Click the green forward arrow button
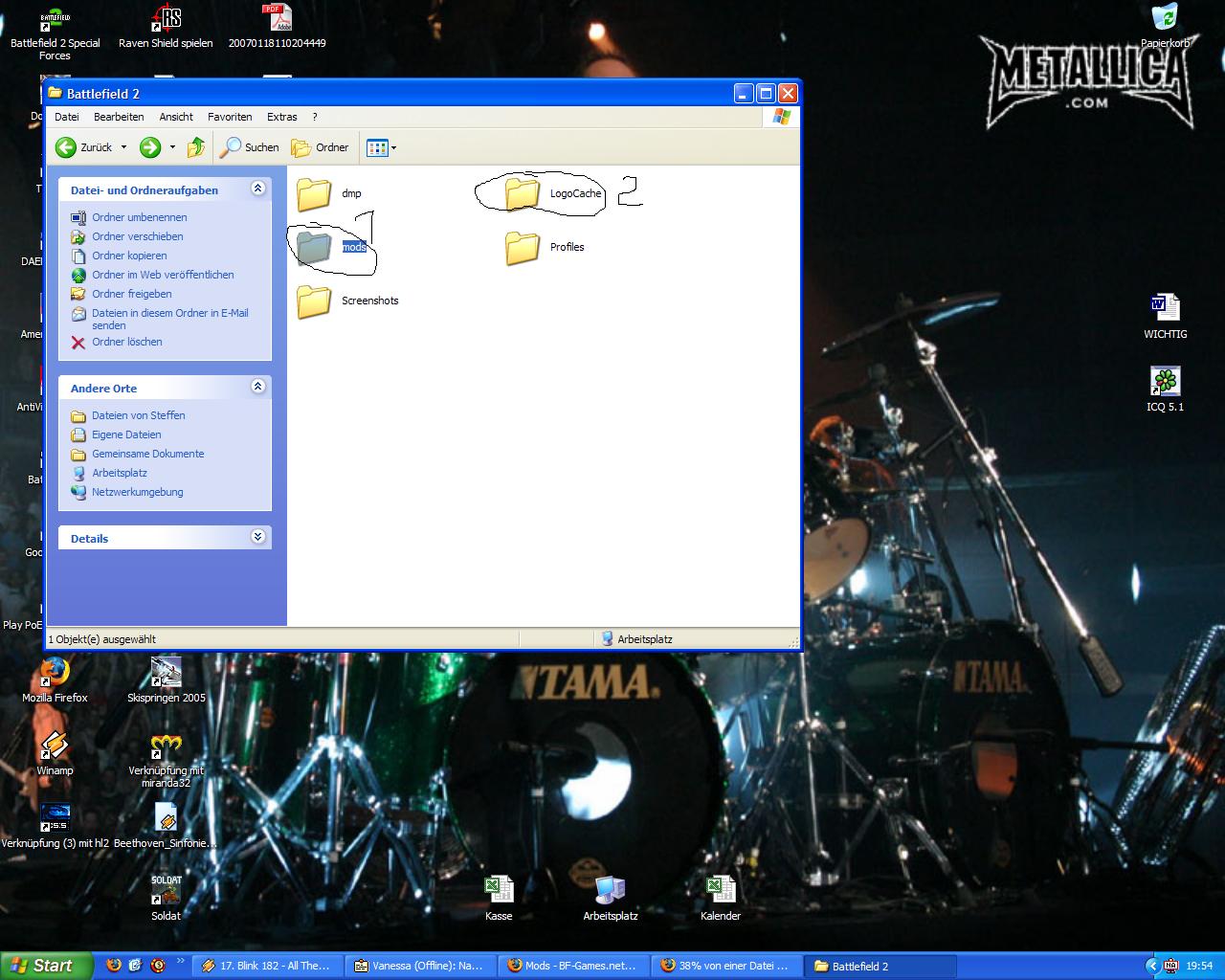Viewport: 1225px width, 980px height. click(x=150, y=147)
